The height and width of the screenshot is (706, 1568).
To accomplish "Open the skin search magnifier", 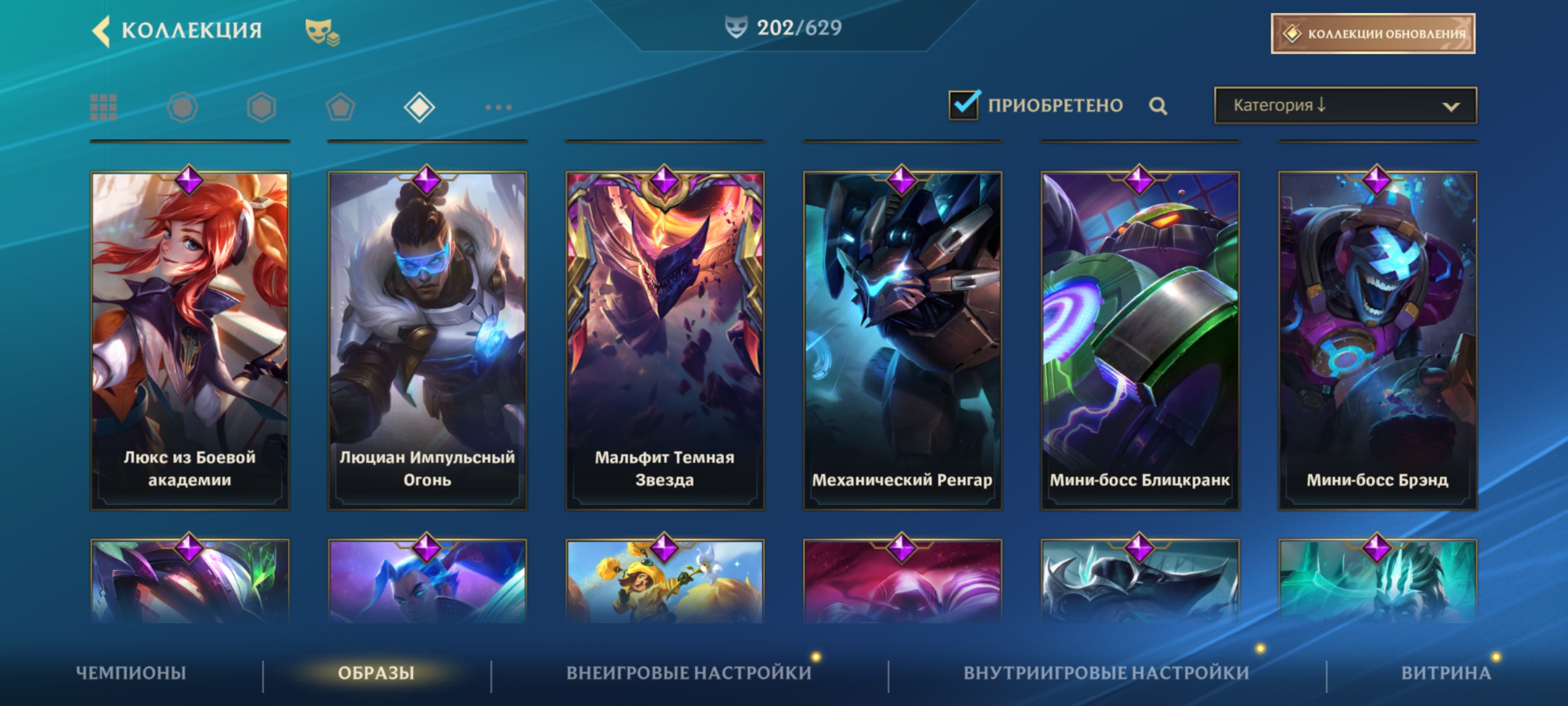I will click(1158, 106).
